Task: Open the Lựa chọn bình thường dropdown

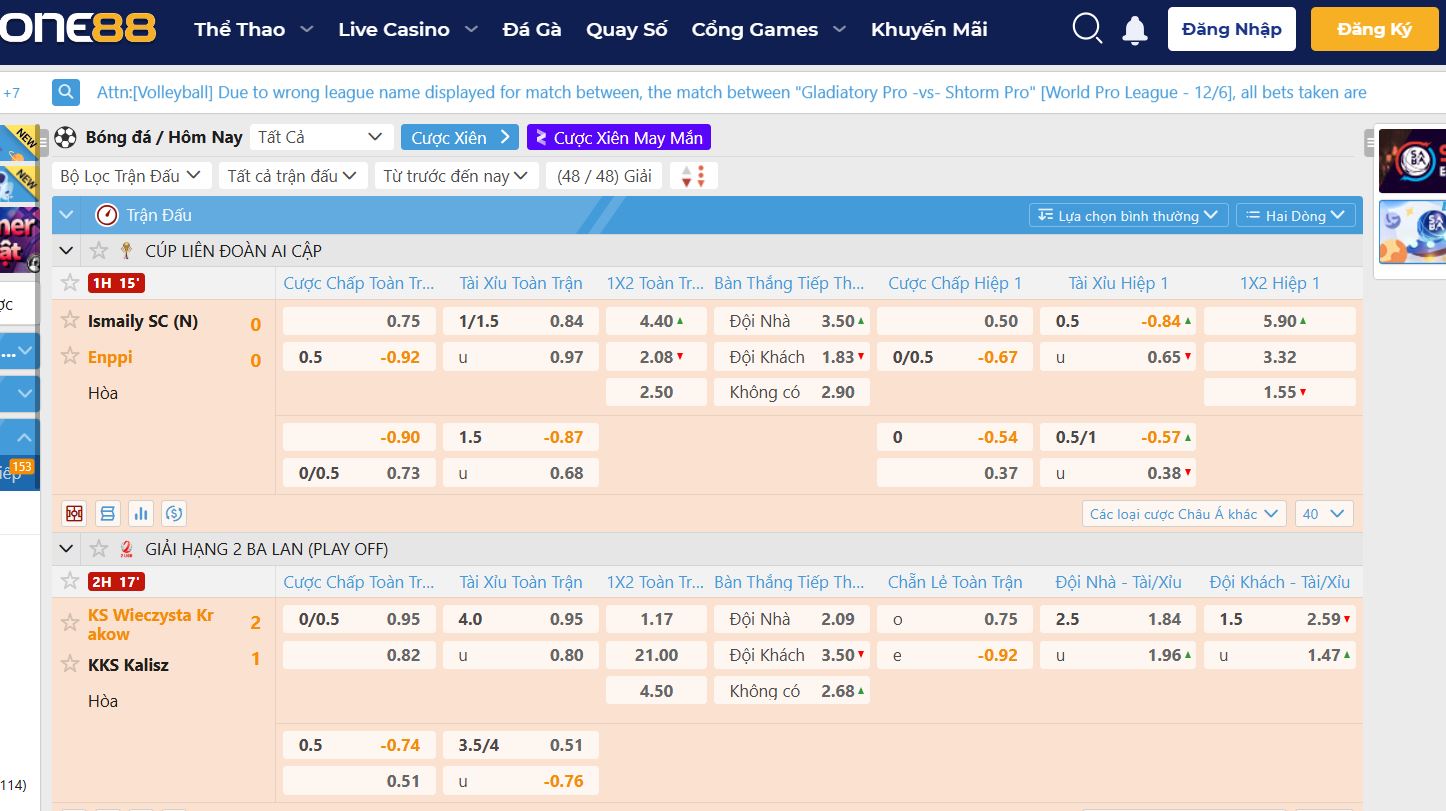Action: tap(1129, 215)
